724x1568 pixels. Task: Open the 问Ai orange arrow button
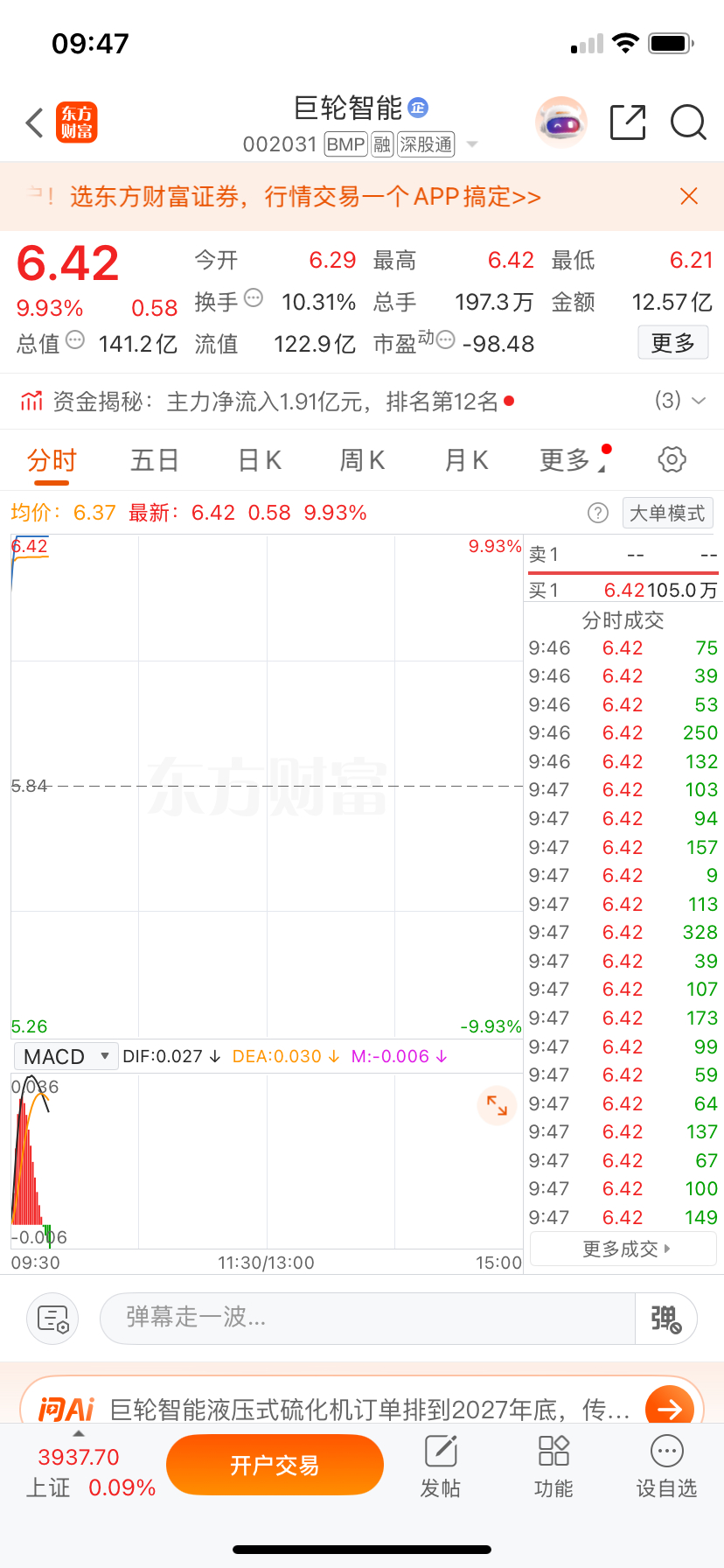point(670,1409)
